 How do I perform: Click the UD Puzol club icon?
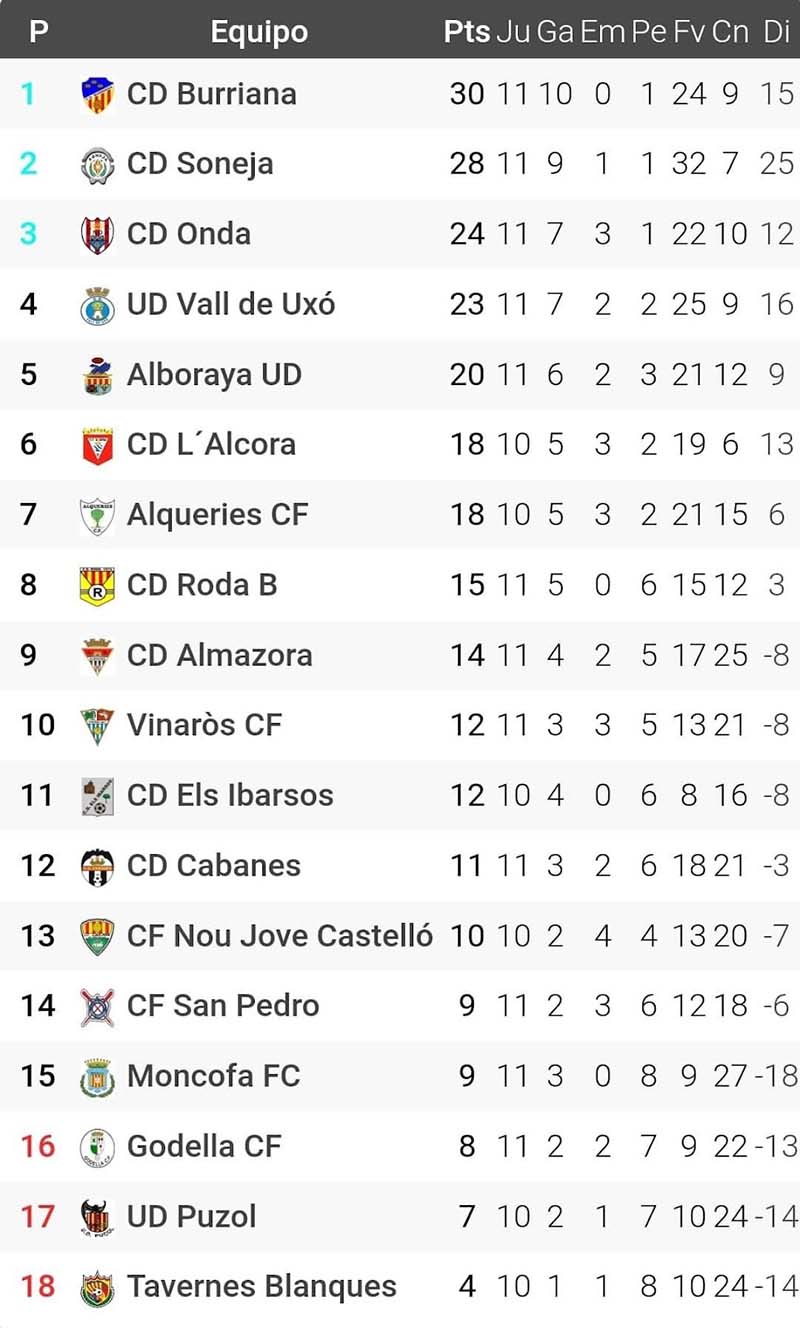click(97, 1217)
